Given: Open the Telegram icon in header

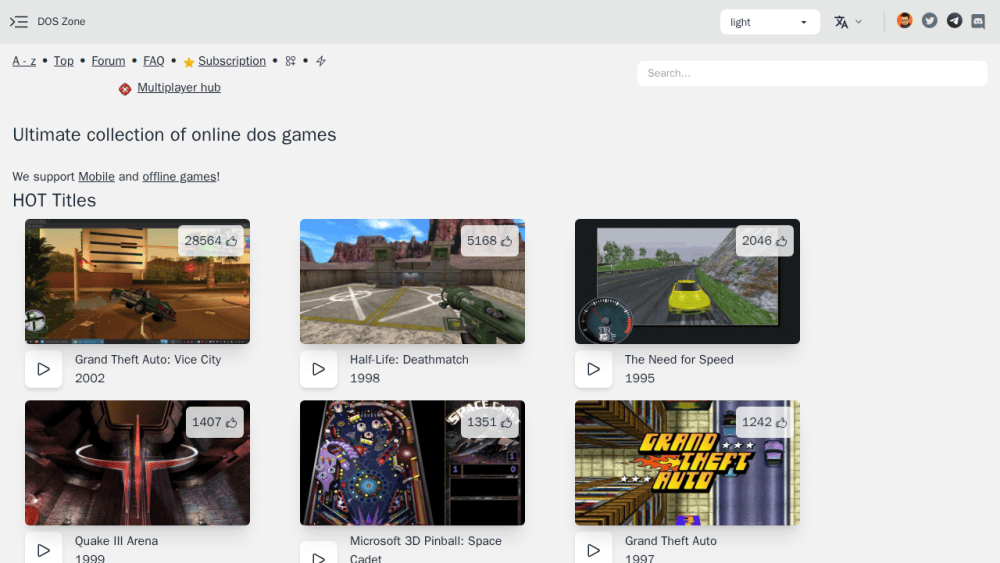Looking at the screenshot, I should click(x=954, y=21).
